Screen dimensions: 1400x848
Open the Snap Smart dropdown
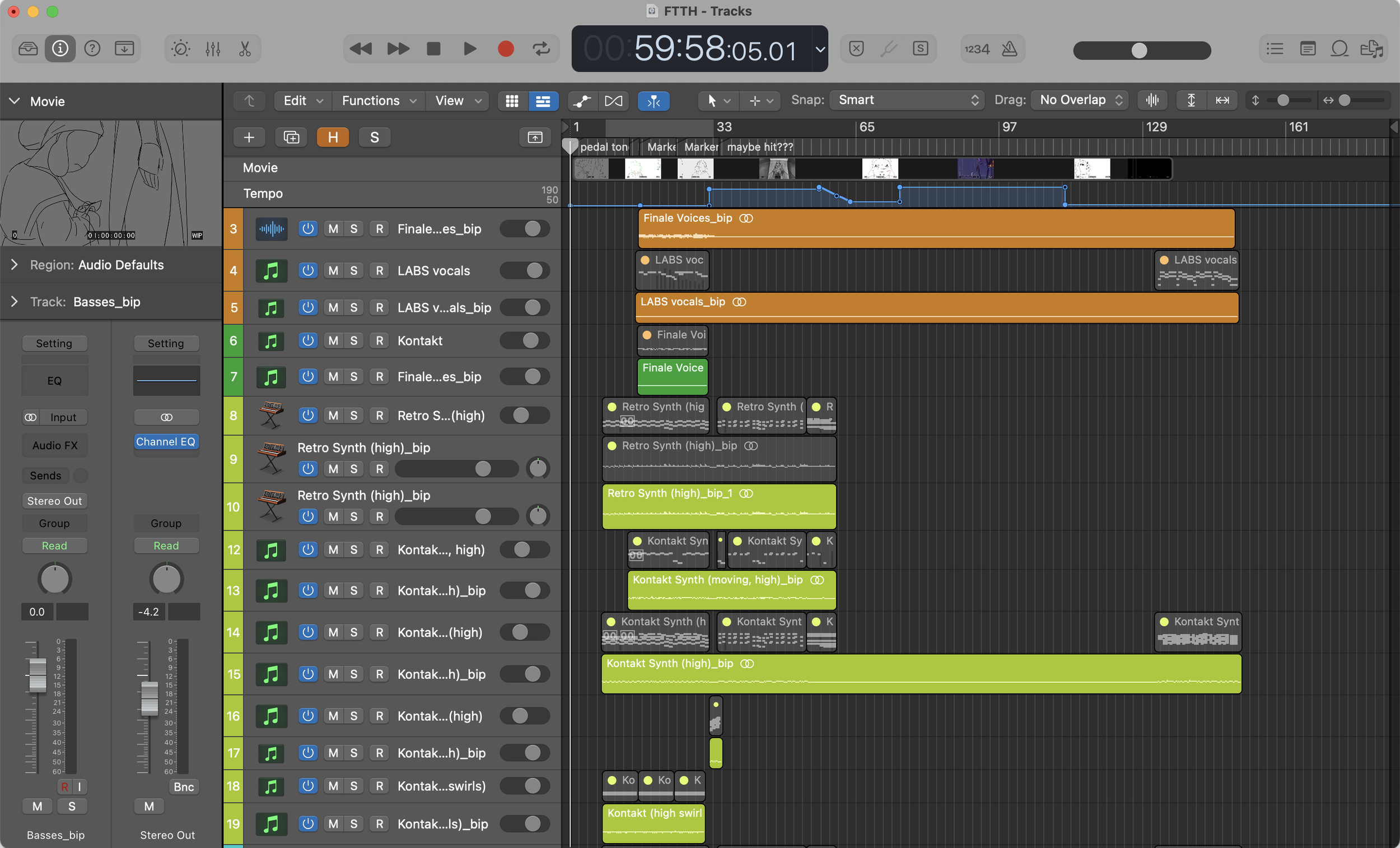click(x=906, y=100)
